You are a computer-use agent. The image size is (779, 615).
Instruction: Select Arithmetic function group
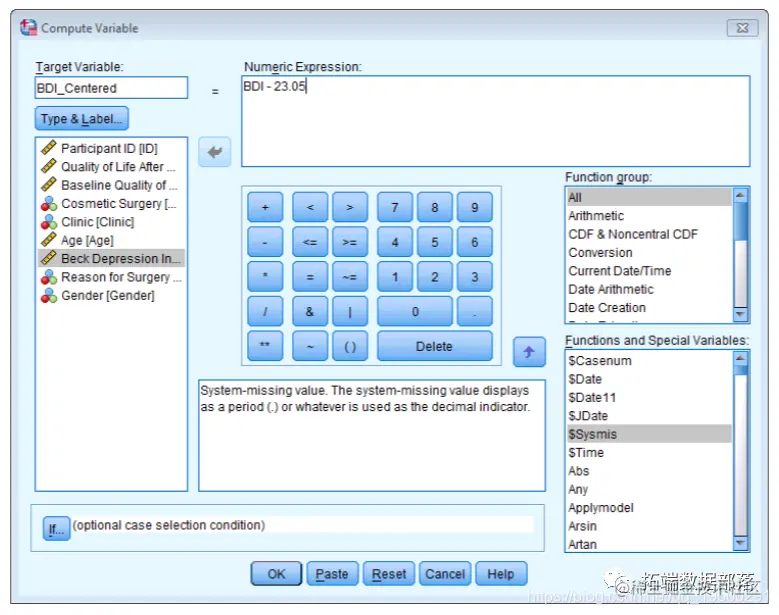click(x=649, y=216)
